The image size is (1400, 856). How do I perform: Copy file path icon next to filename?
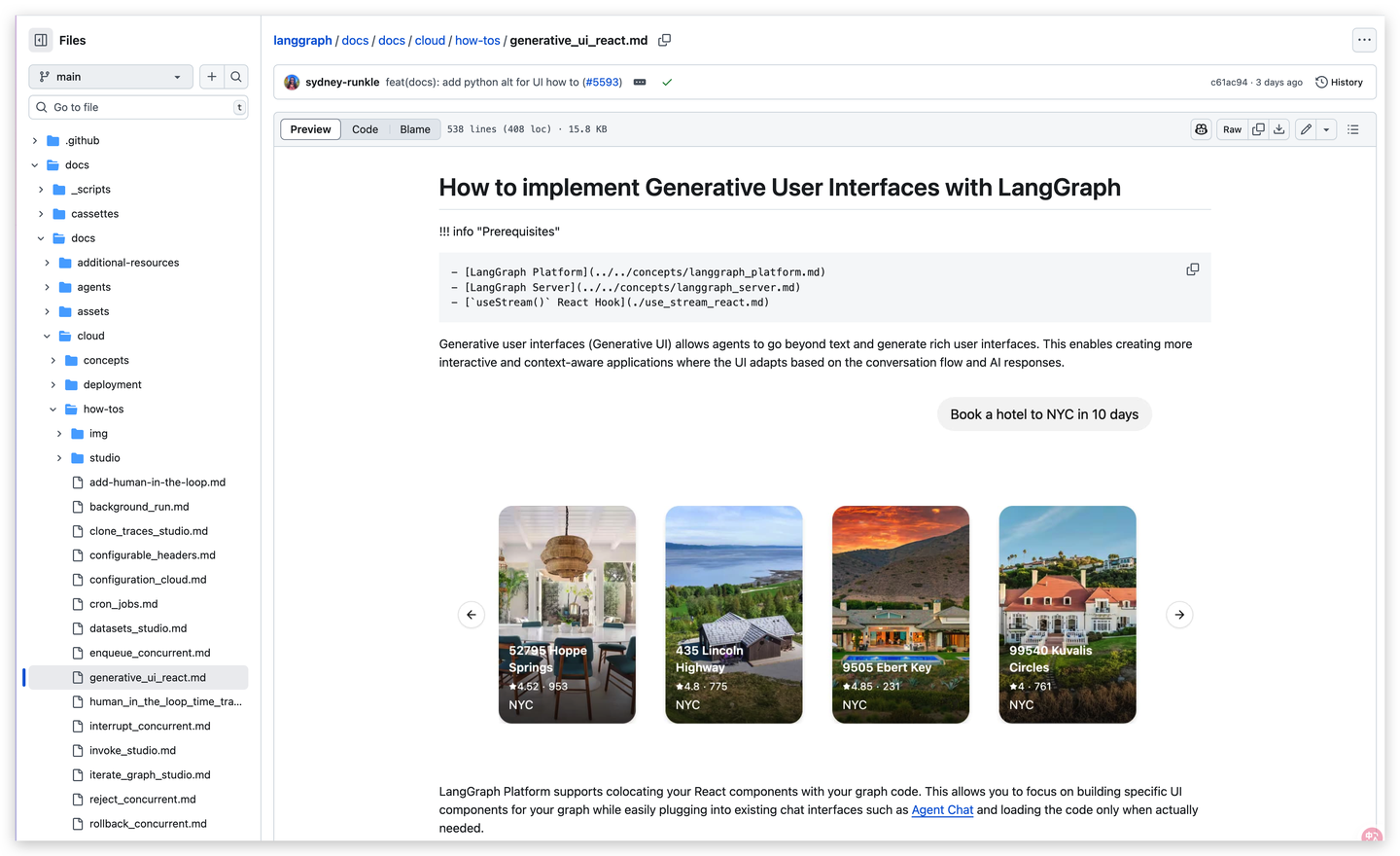tap(665, 40)
